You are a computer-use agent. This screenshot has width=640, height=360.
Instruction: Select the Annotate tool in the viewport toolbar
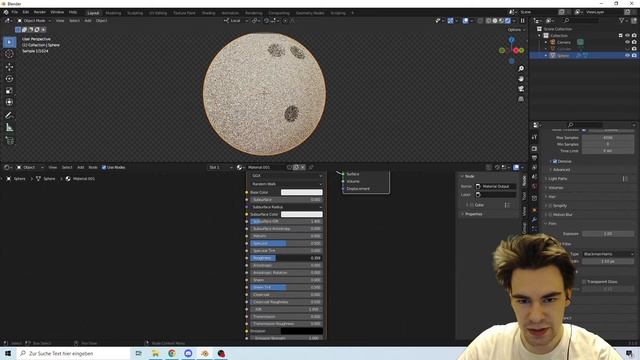point(9,116)
